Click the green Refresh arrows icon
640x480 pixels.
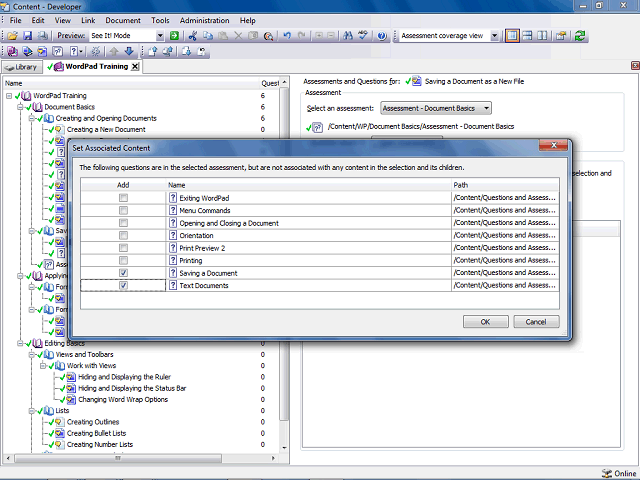[580, 36]
